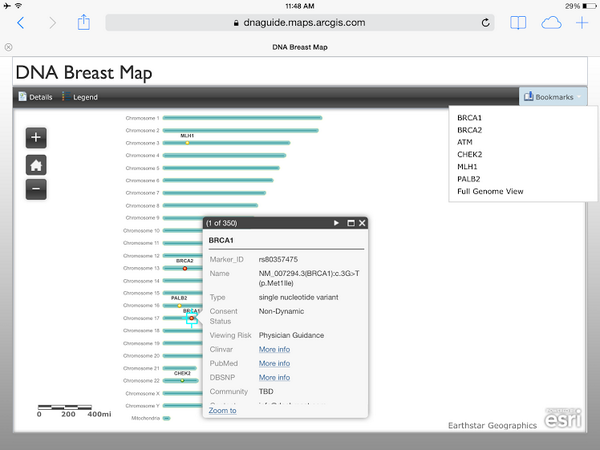The image size is (600, 450).
Task: Choose BRCA2 bookmark
Action: (470, 130)
